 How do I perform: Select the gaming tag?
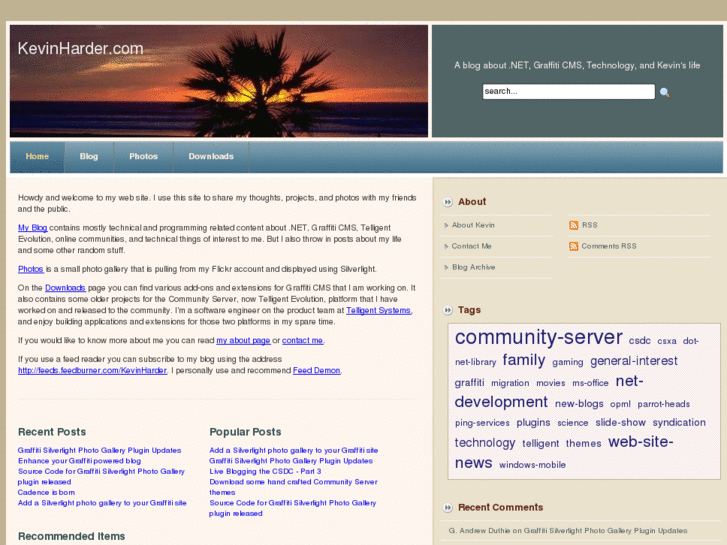pos(568,362)
